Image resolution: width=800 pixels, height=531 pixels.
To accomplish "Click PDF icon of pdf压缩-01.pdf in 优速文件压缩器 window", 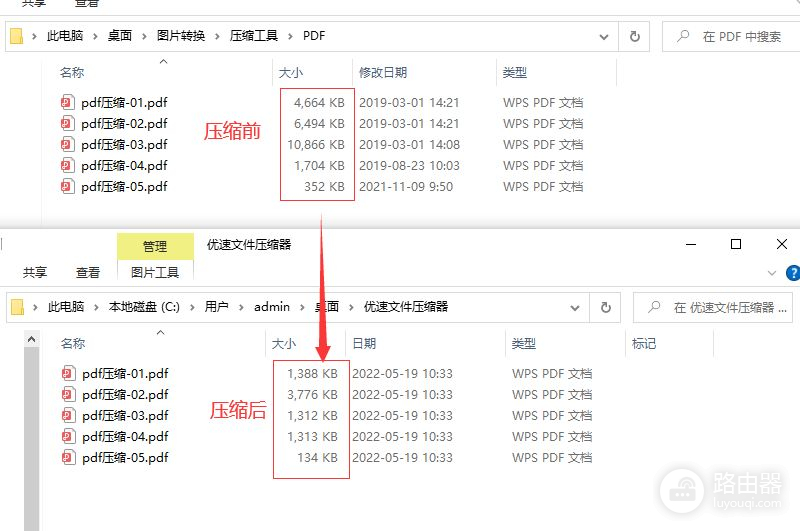I will [x=69, y=373].
